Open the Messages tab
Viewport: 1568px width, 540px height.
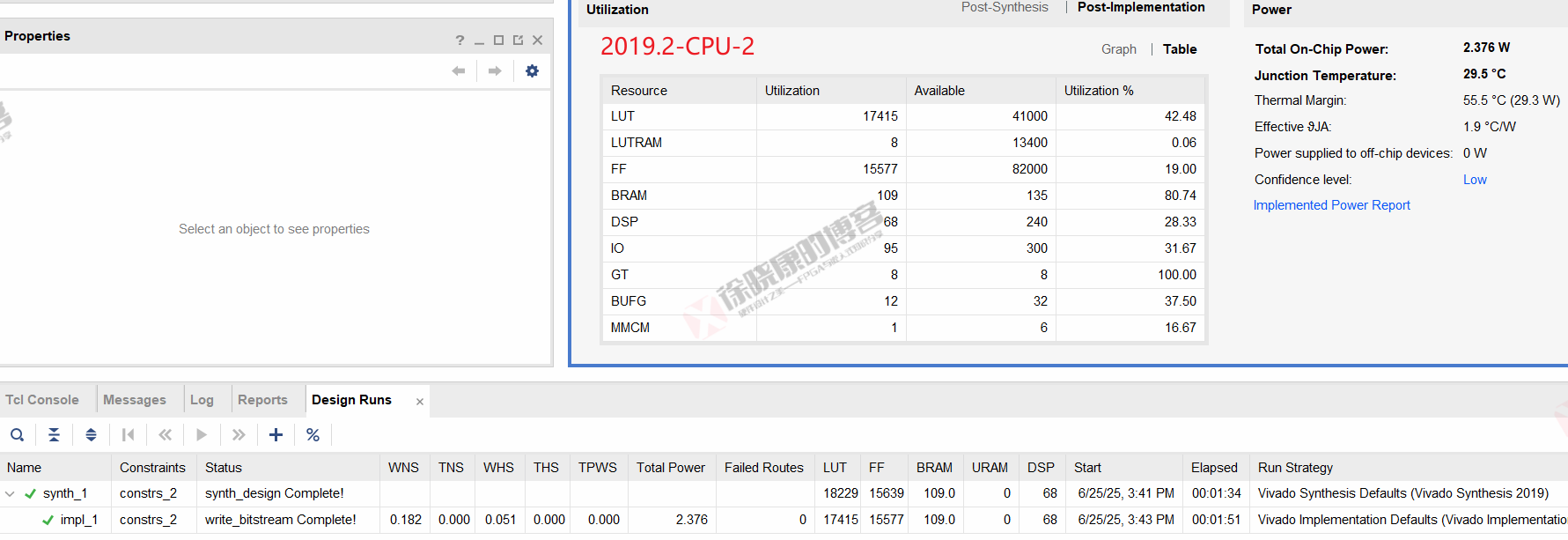click(135, 400)
